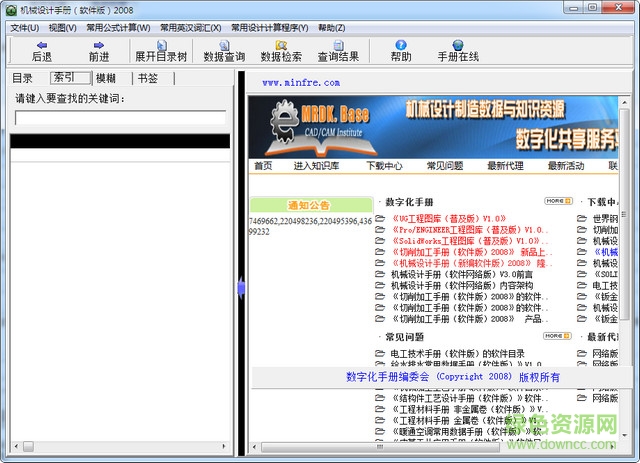640x463 pixels.
Task: Open 《切削加工手册（软件版）2008》新品上 link
Action: click(x=472, y=252)
